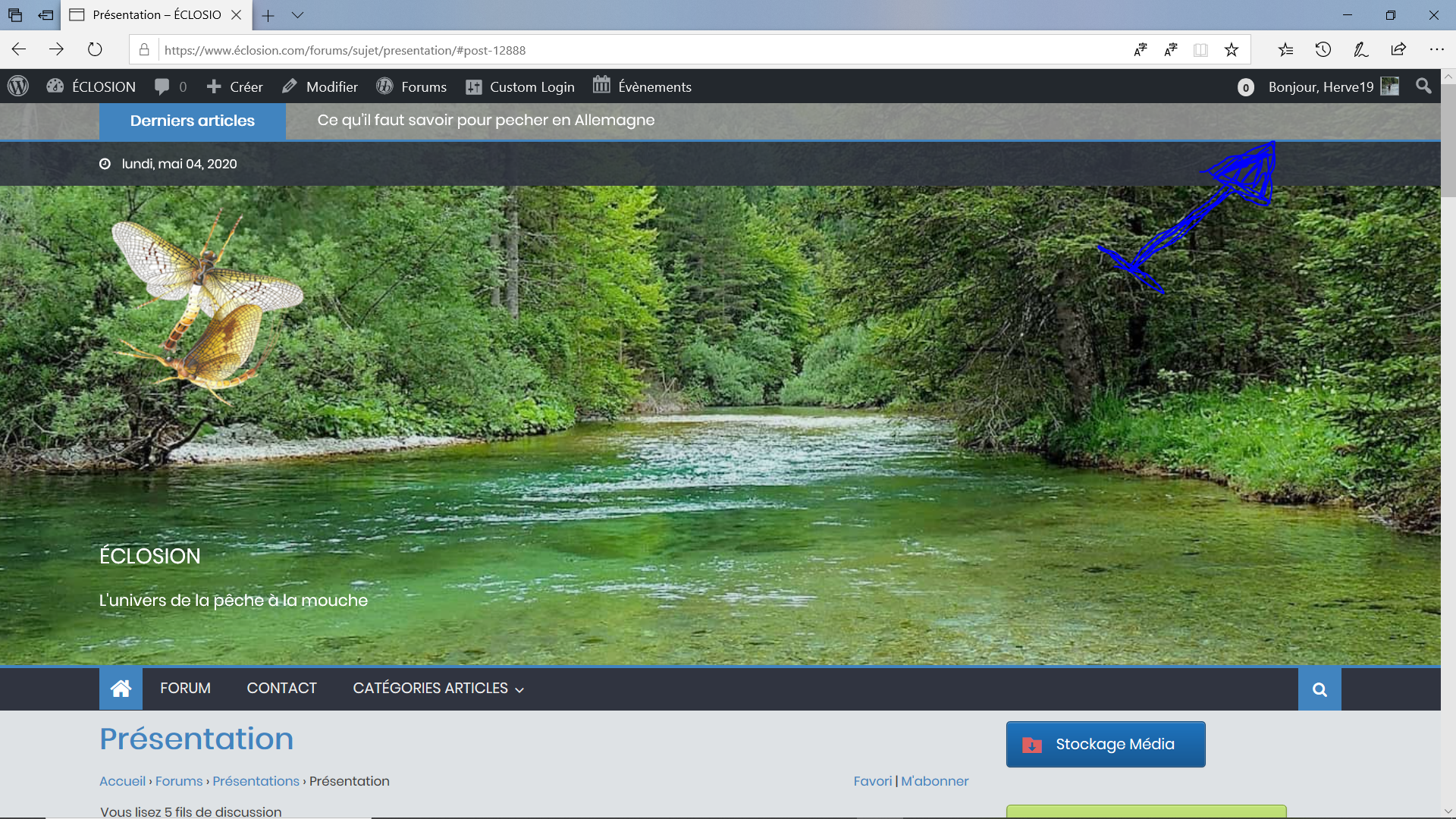Click Custom Login in admin bar
Screen dimensions: 1456x819
click(x=520, y=86)
